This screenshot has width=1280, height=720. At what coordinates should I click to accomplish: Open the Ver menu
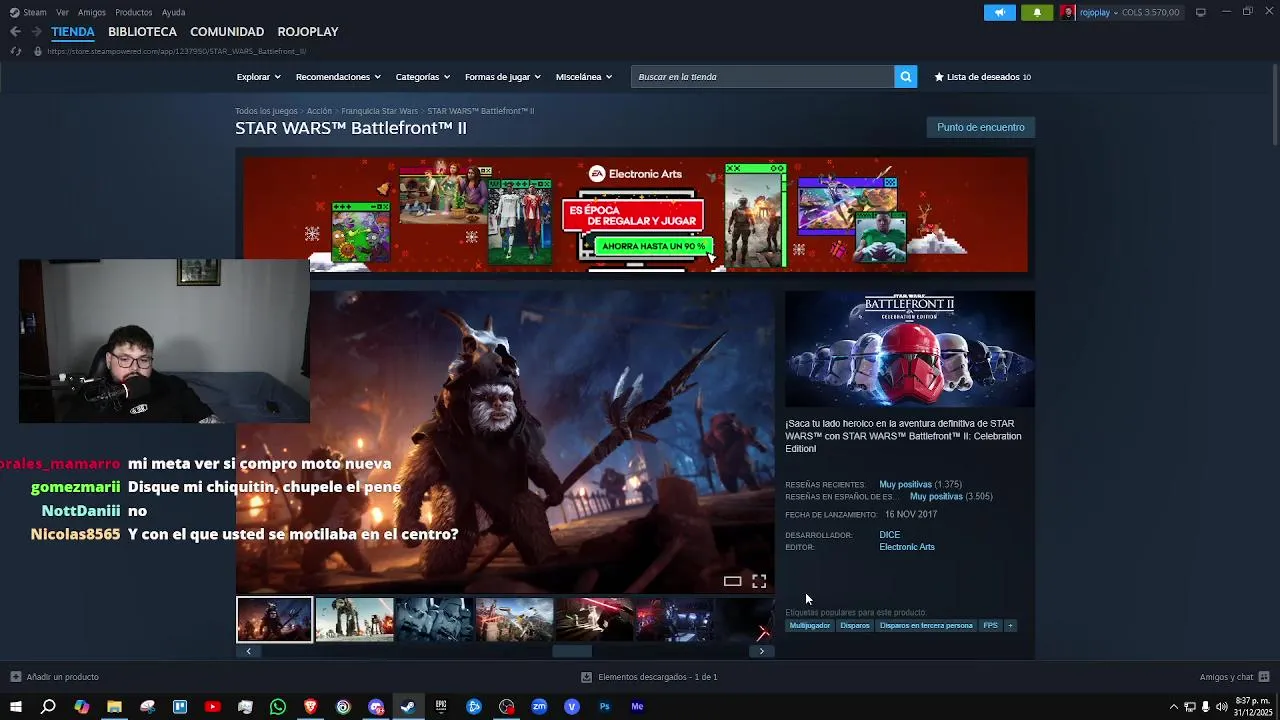pyautogui.click(x=63, y=12)
